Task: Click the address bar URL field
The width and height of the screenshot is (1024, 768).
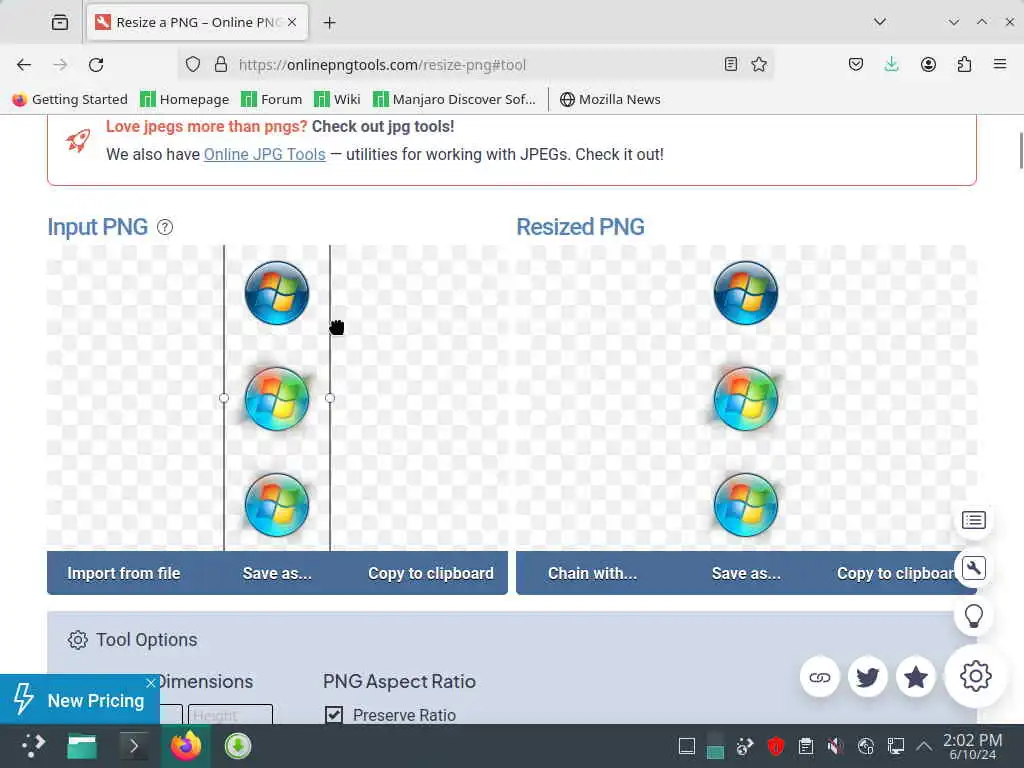Action: click(x=475, y=65)
